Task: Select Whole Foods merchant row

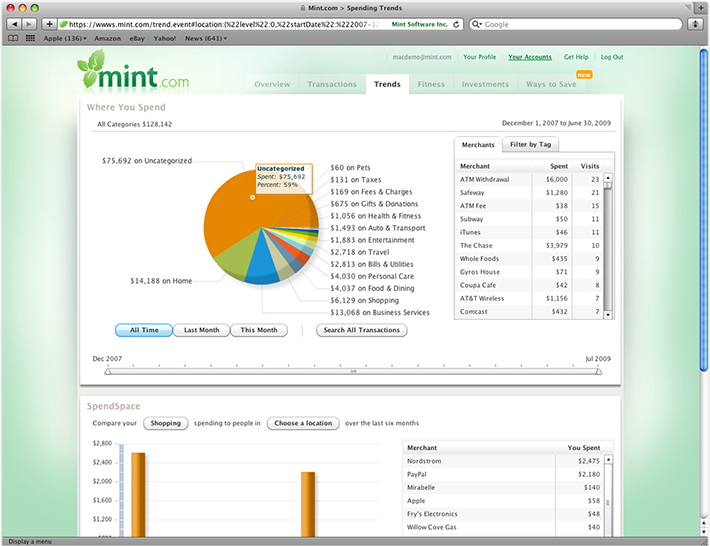Action: pyautogui.click(x=529, y=259)
